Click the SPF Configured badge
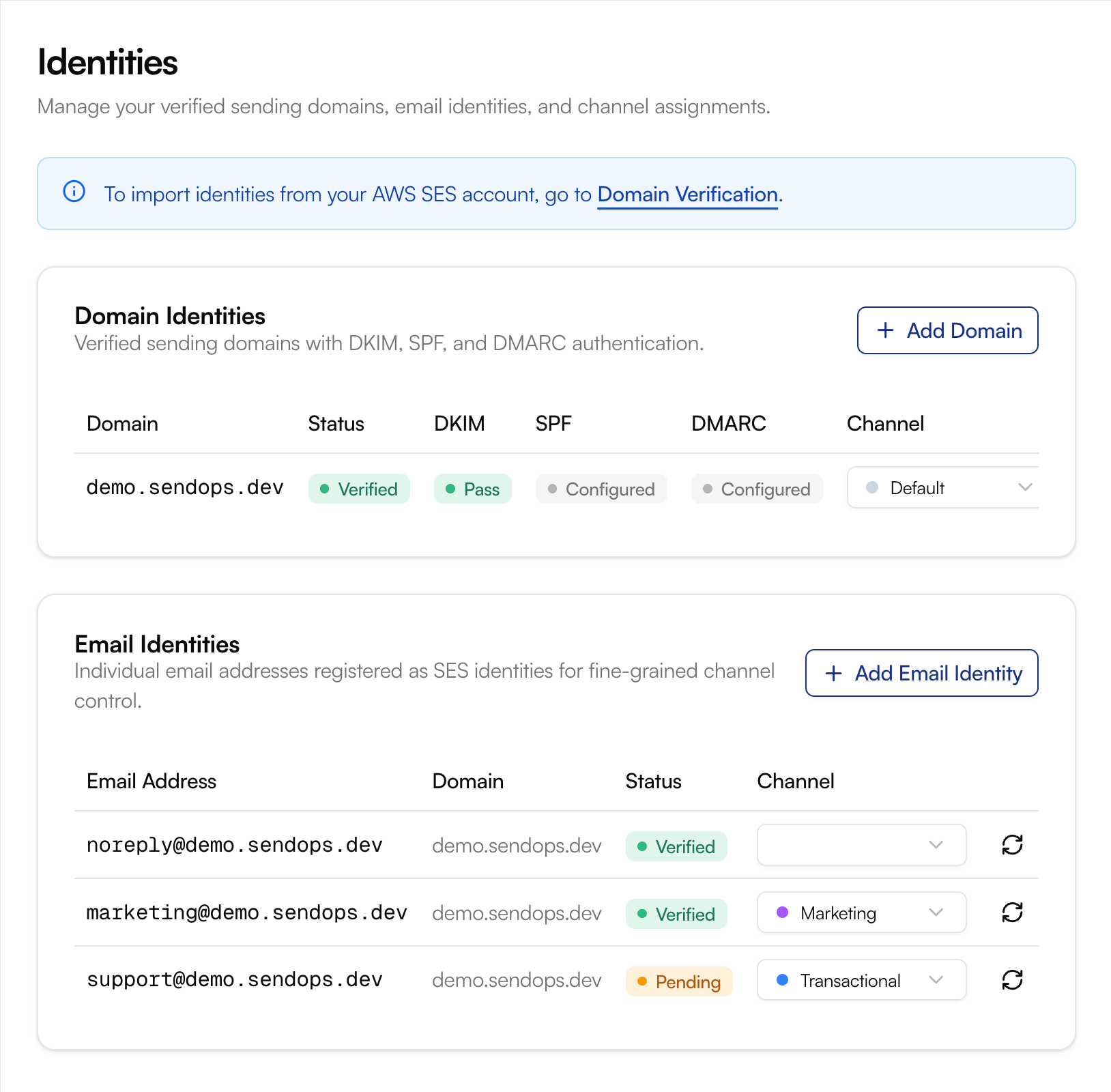The height and width of the screenshot is (1092, 1111). [601, 489]
